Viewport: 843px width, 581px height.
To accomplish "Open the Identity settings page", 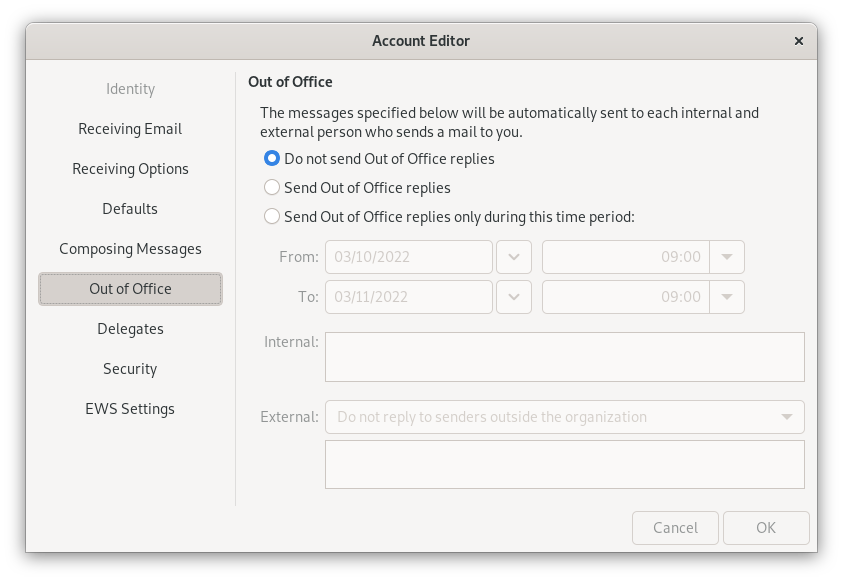I will pos(130,89).
